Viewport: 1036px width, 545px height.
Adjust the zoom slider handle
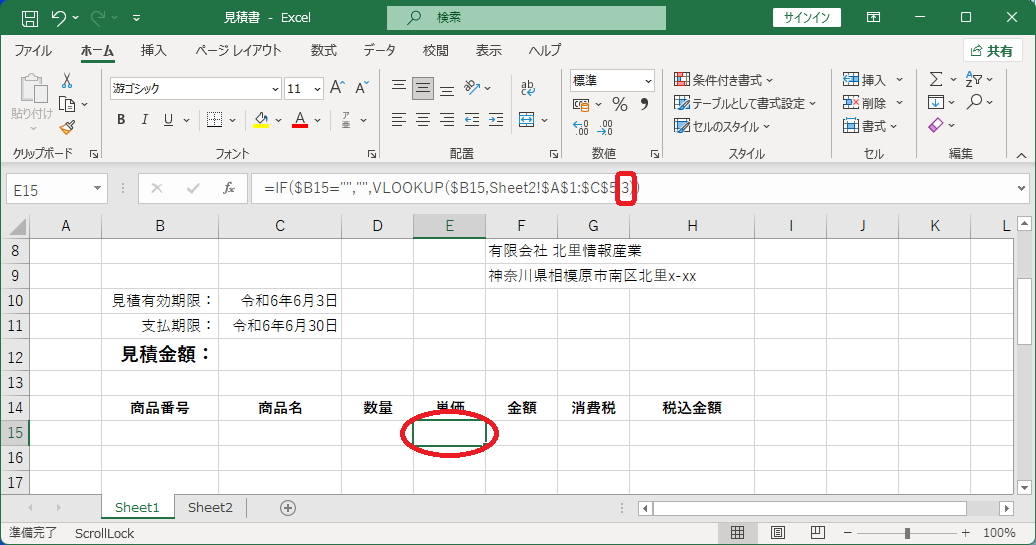coord(907,532)
